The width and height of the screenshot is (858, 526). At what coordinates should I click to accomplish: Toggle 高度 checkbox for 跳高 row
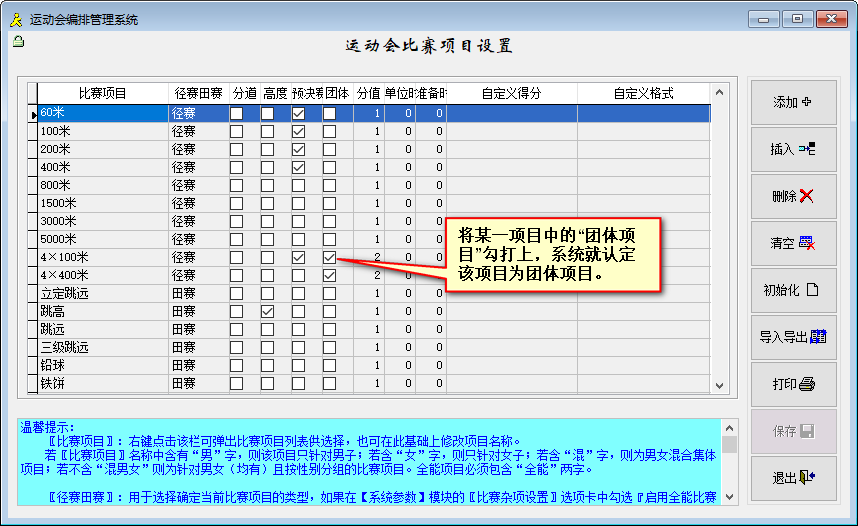(268, 312)
